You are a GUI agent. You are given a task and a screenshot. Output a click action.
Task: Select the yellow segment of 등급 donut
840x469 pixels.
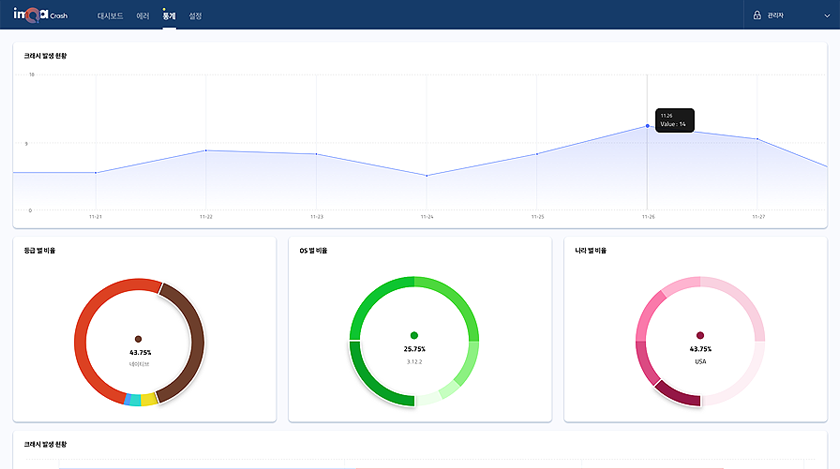[149, 399]
